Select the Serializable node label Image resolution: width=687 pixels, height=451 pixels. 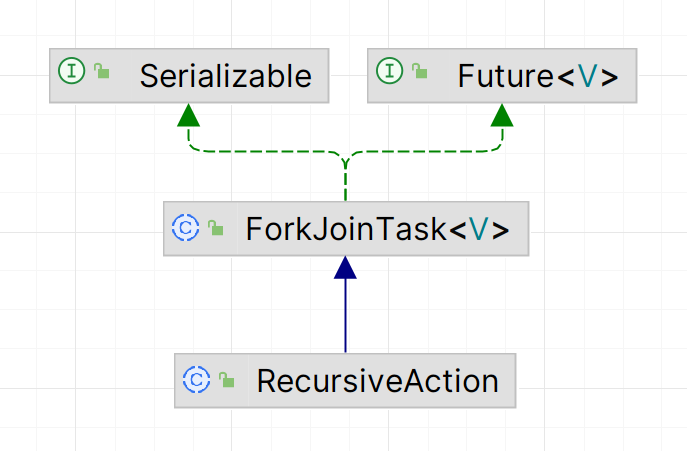tap(226, 75)
